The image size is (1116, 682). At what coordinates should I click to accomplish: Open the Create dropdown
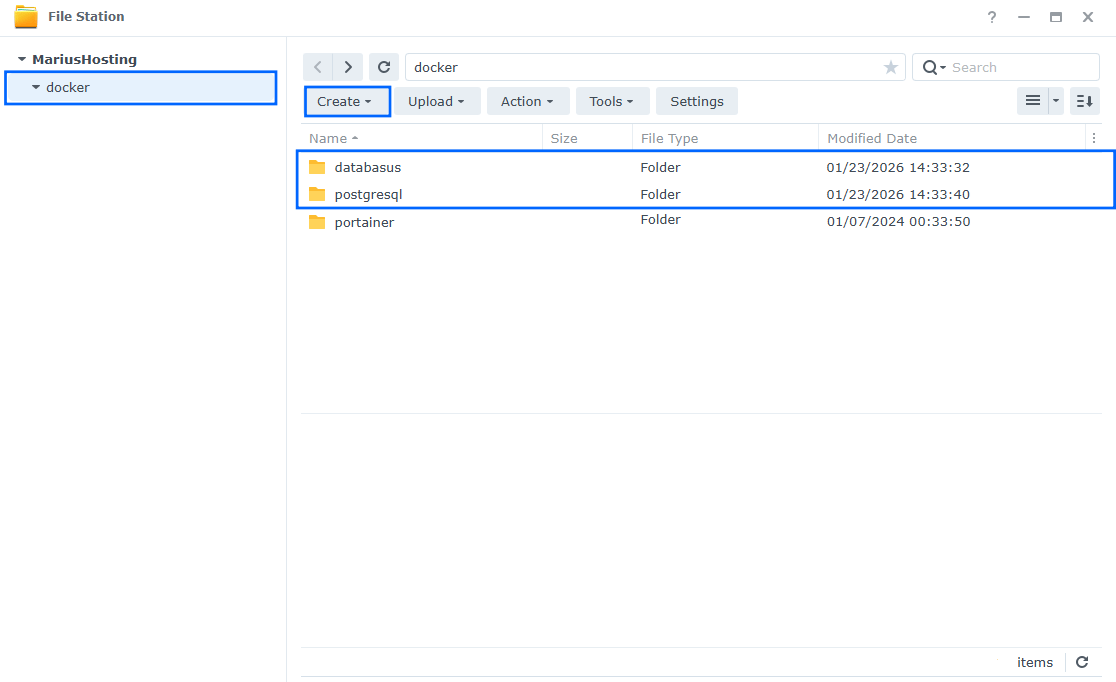(346, 101)
